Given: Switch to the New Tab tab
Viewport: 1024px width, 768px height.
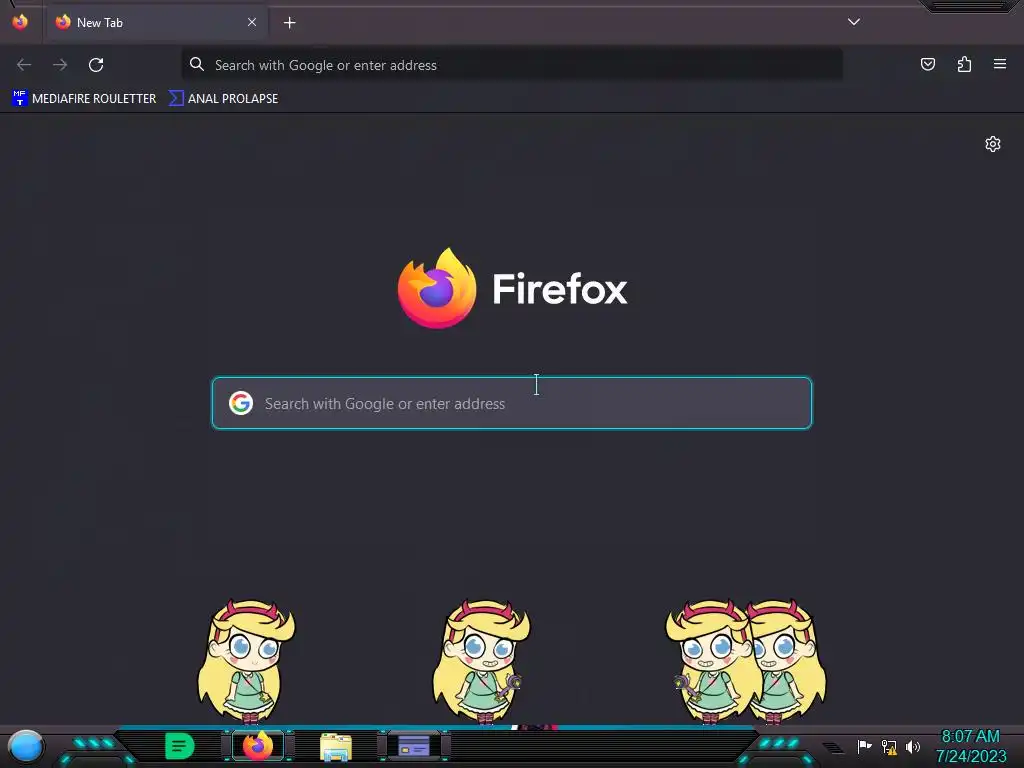Looking at the screenshot, I should pos(156,23).
